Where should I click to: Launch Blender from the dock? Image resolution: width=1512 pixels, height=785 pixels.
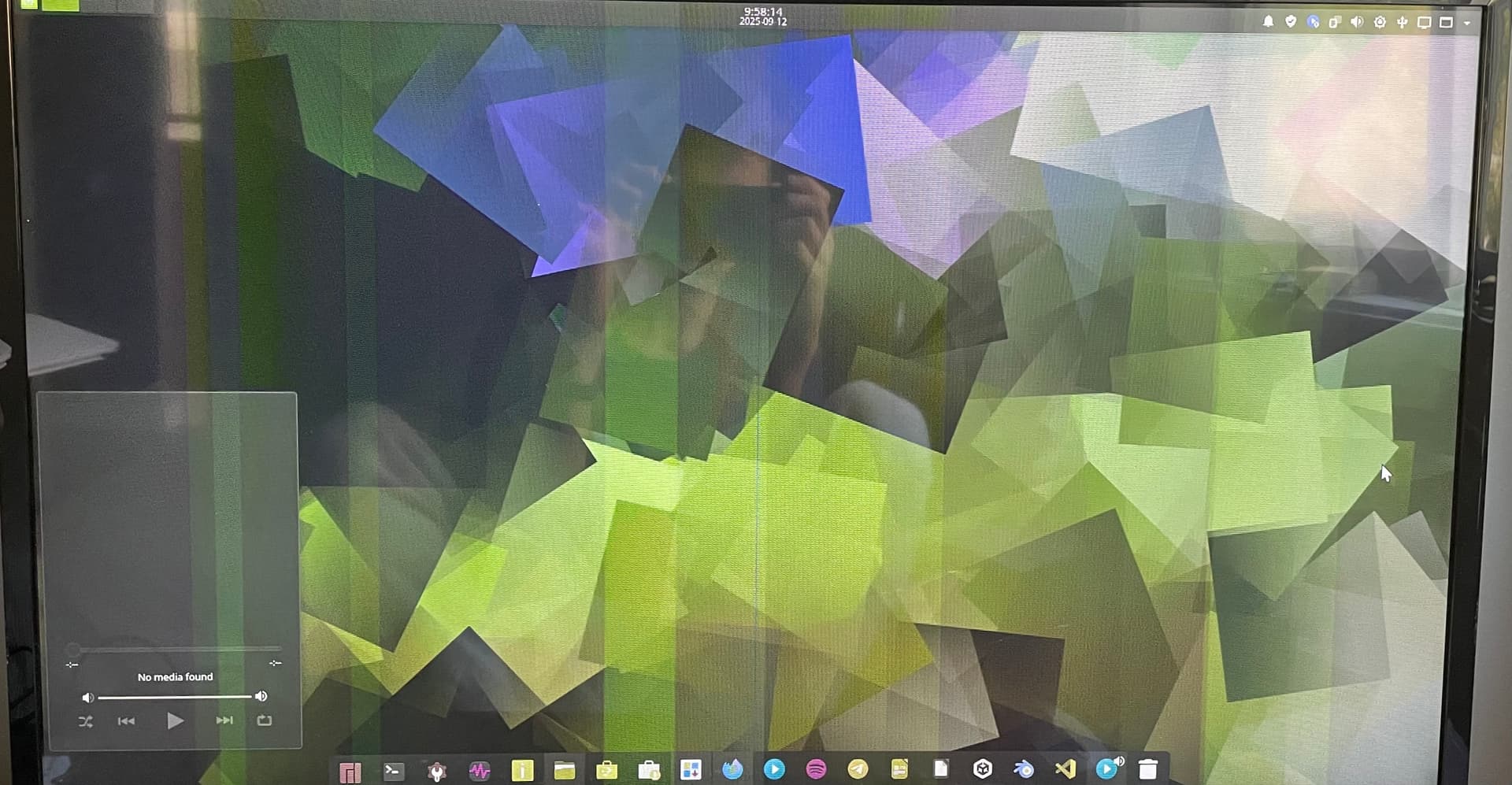point(1024,769)
